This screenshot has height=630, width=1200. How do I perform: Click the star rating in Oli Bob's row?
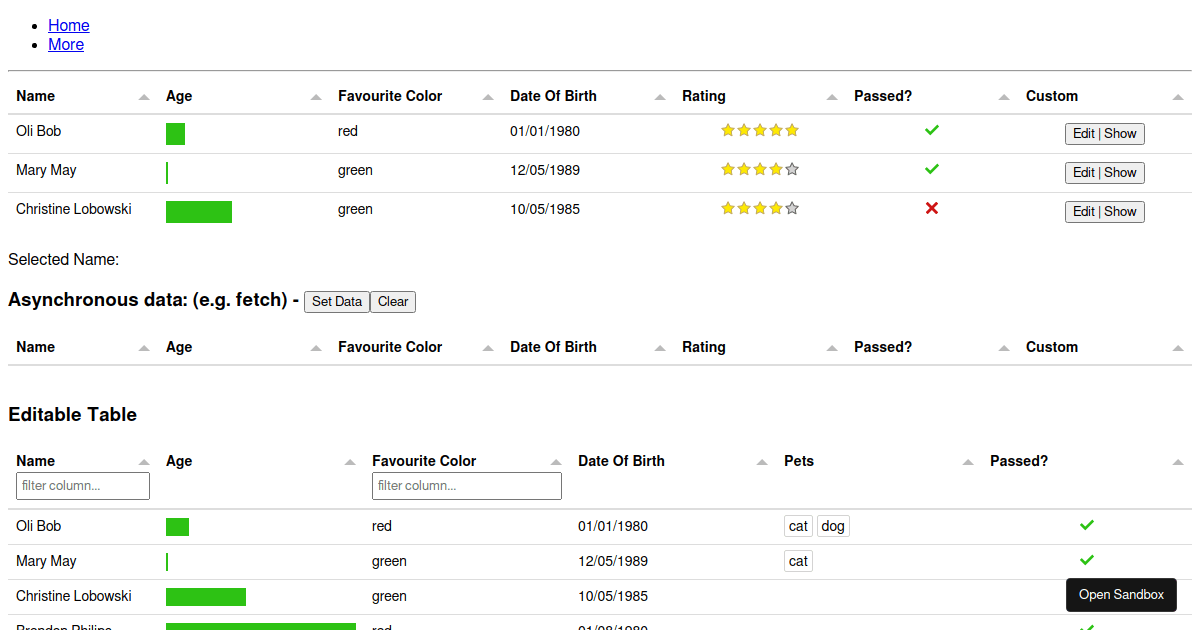[x=760, y=130]
